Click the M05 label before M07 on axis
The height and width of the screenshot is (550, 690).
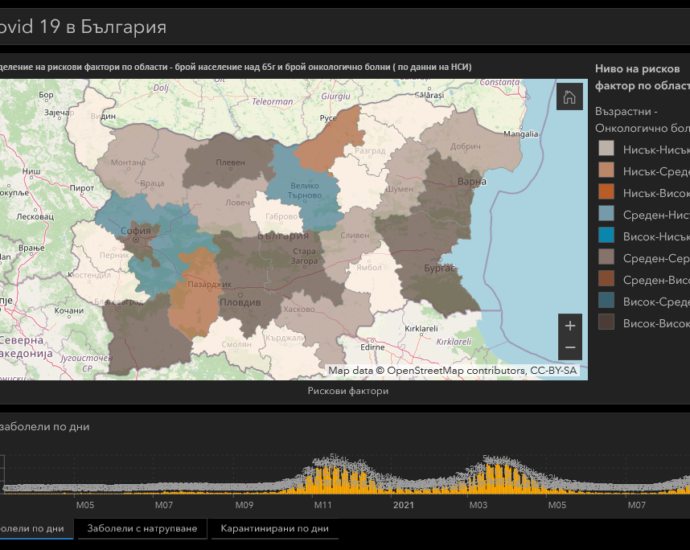tap(85, 505)
